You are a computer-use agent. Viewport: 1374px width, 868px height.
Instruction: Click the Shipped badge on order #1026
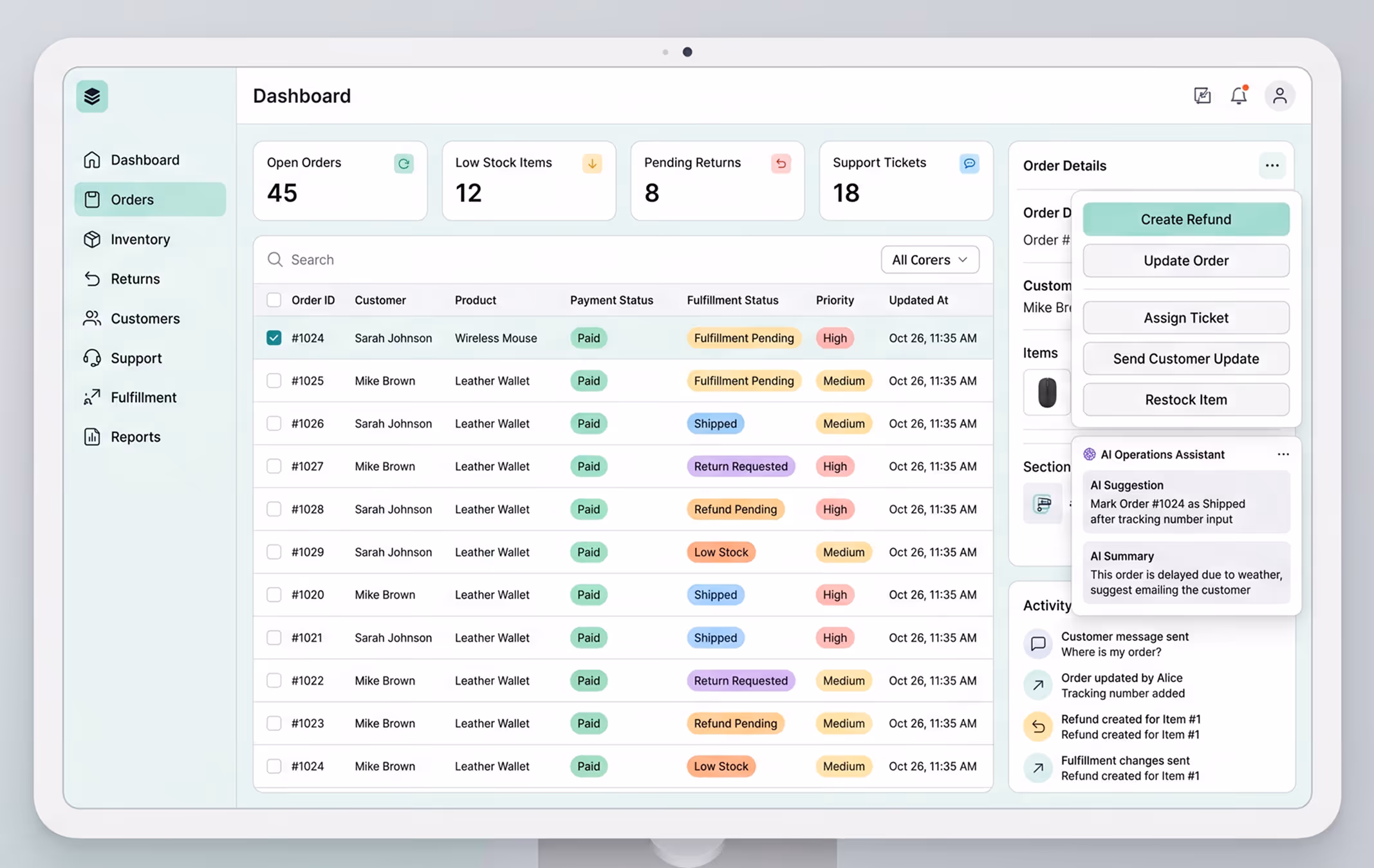(715, 423)
